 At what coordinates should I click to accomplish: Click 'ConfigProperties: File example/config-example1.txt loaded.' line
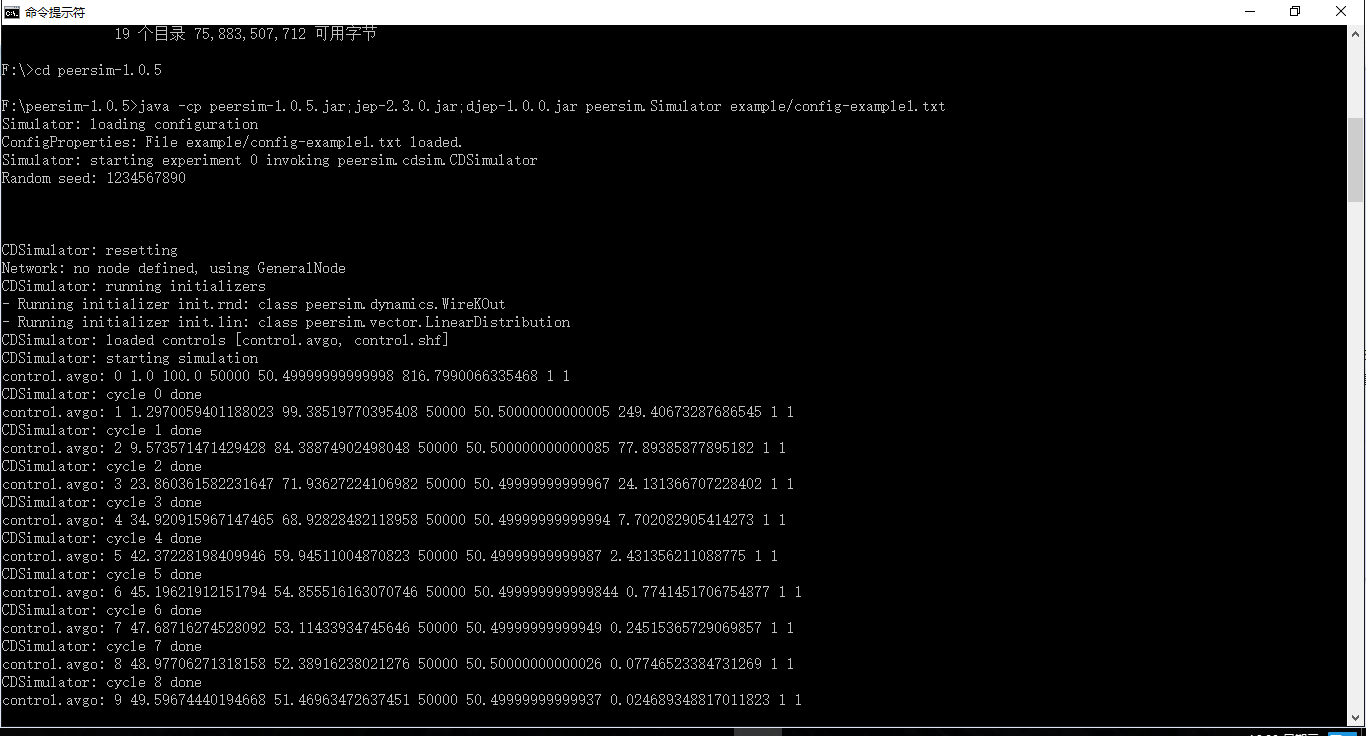pos(232,142)
